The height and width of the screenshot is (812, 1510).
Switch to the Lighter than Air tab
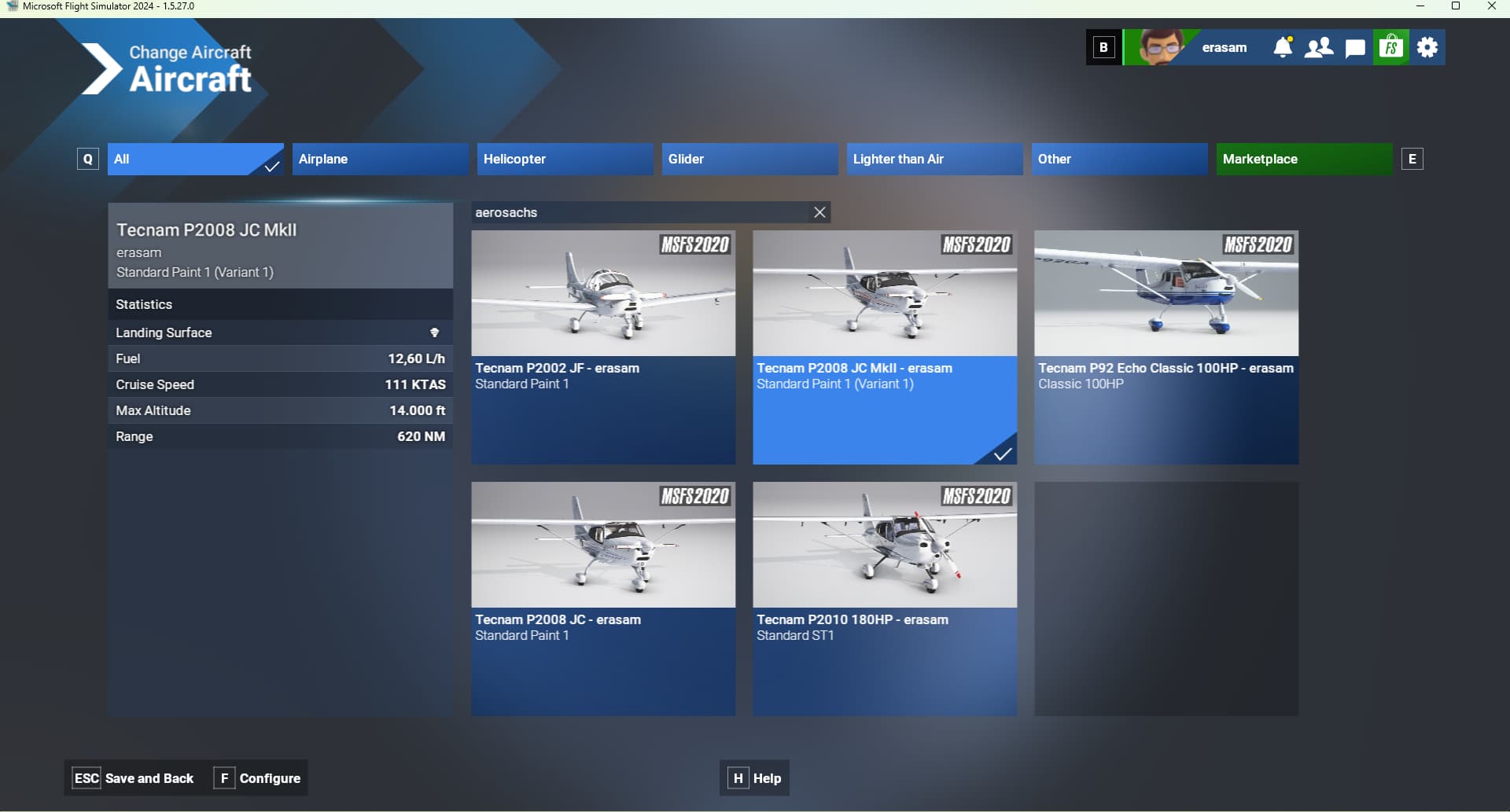[x=934, y=159]
